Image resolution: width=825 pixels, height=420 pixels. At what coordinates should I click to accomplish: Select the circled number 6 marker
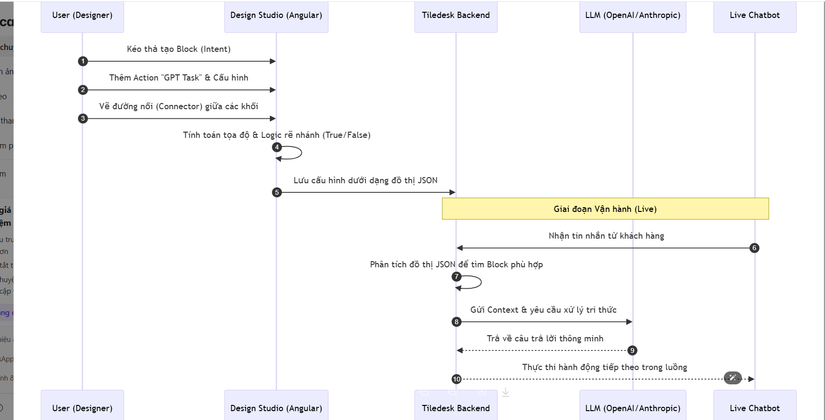coord(754,247)
